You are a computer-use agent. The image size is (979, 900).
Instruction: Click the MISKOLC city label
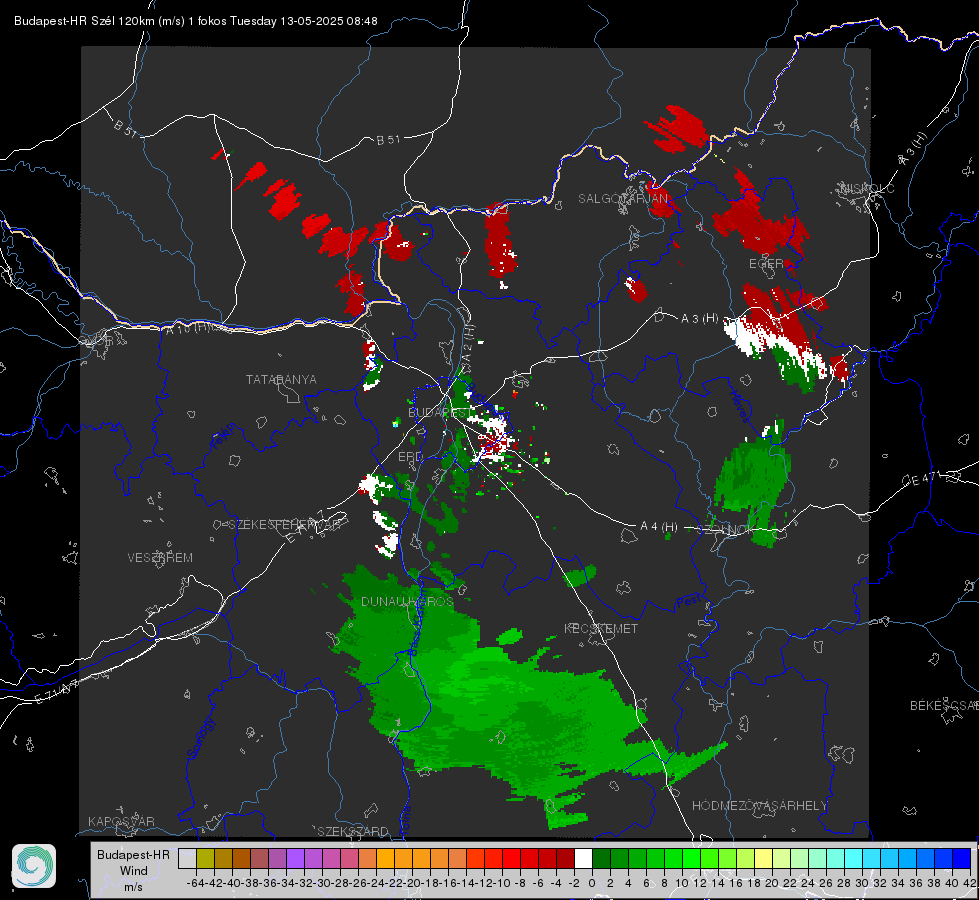coord(868,189)
